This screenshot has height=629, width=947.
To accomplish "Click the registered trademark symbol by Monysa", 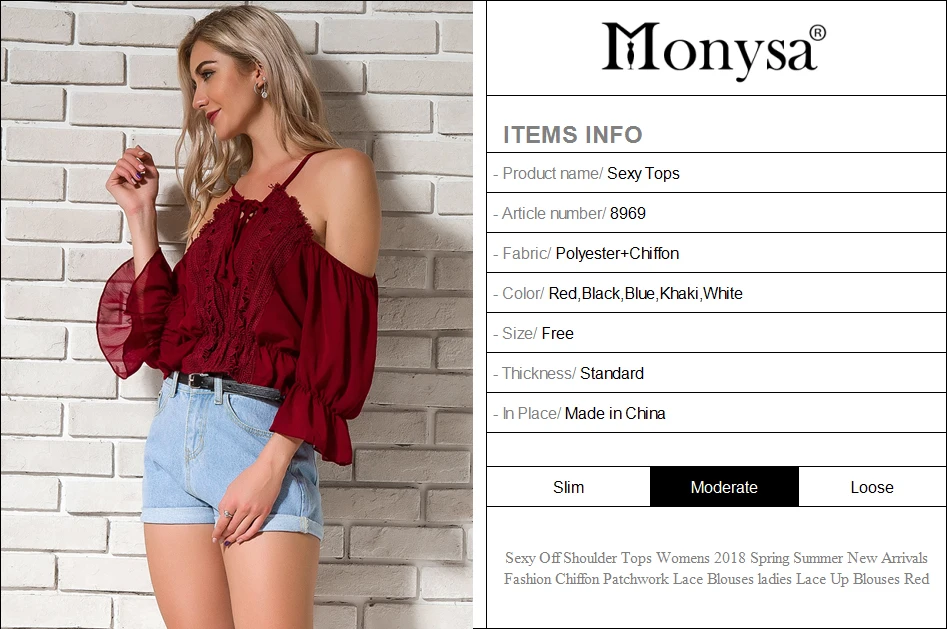I will pos(817,33).
